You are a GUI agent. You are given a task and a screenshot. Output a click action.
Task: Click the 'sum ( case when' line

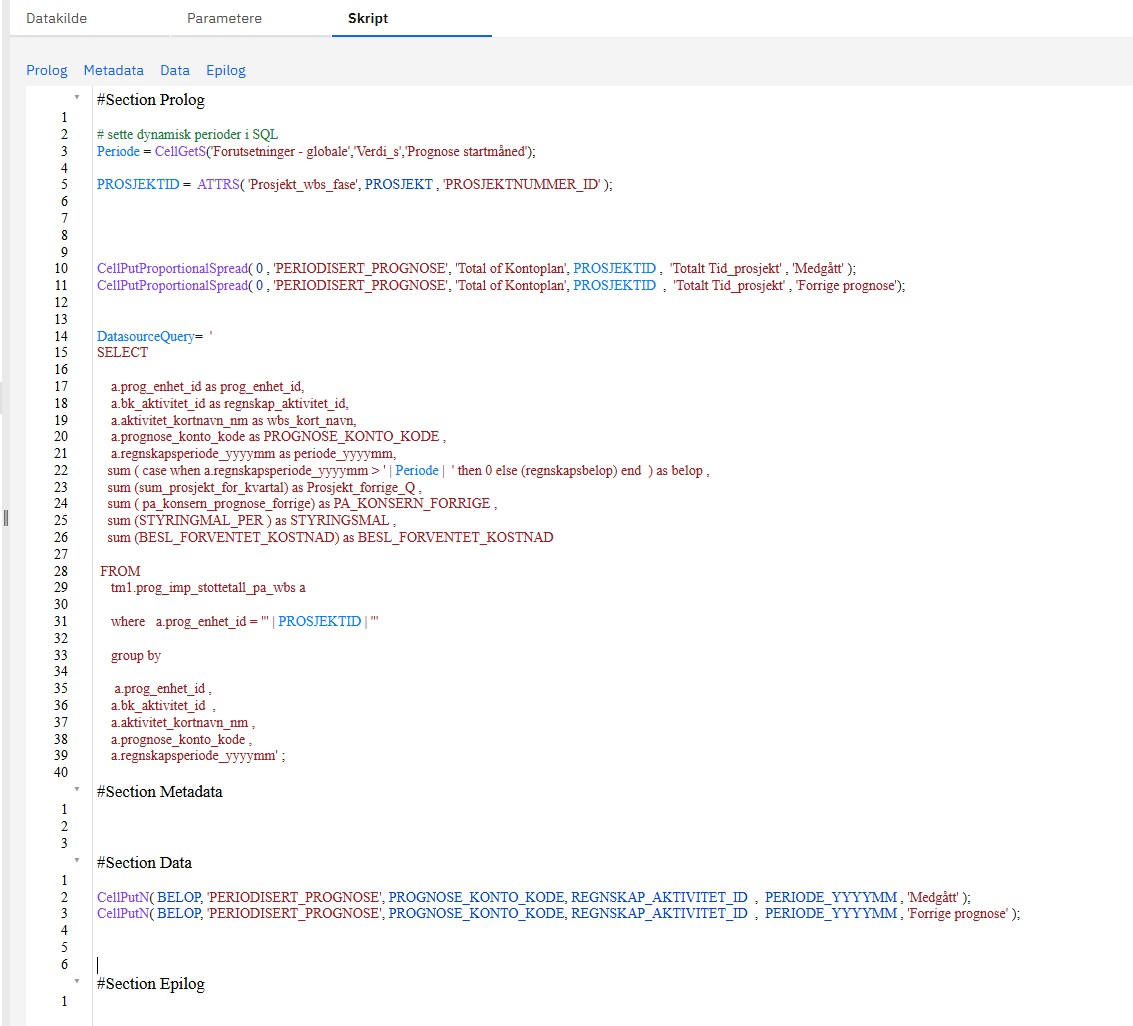408,470
